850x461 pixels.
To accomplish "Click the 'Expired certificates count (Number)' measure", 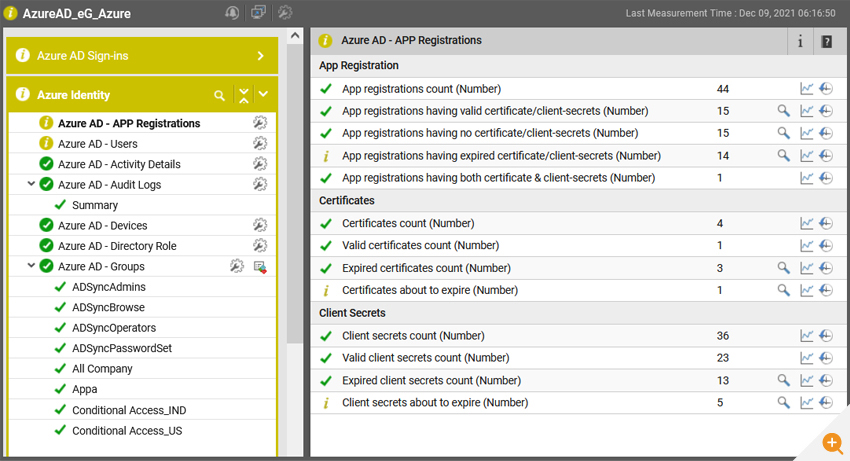I will point(426,268).
